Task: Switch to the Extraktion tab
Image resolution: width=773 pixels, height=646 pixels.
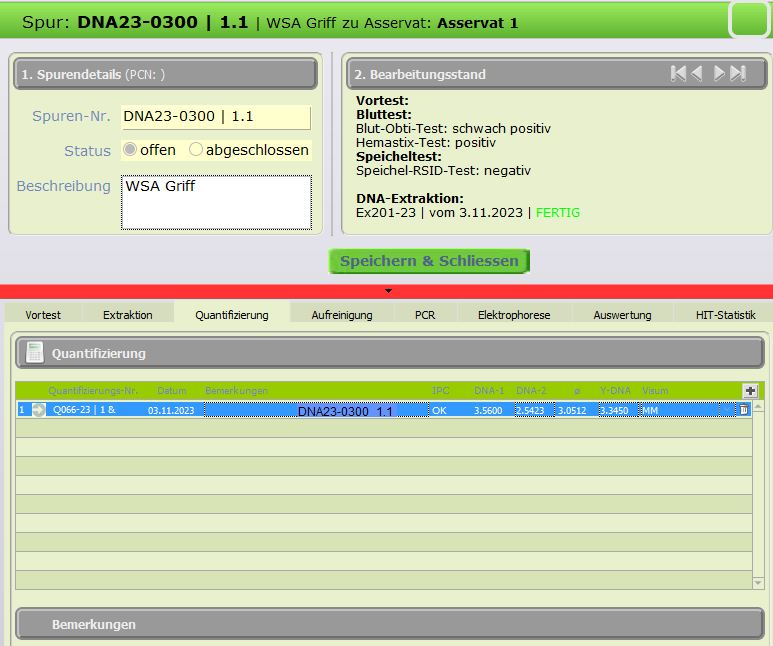Action: (128, 315)
